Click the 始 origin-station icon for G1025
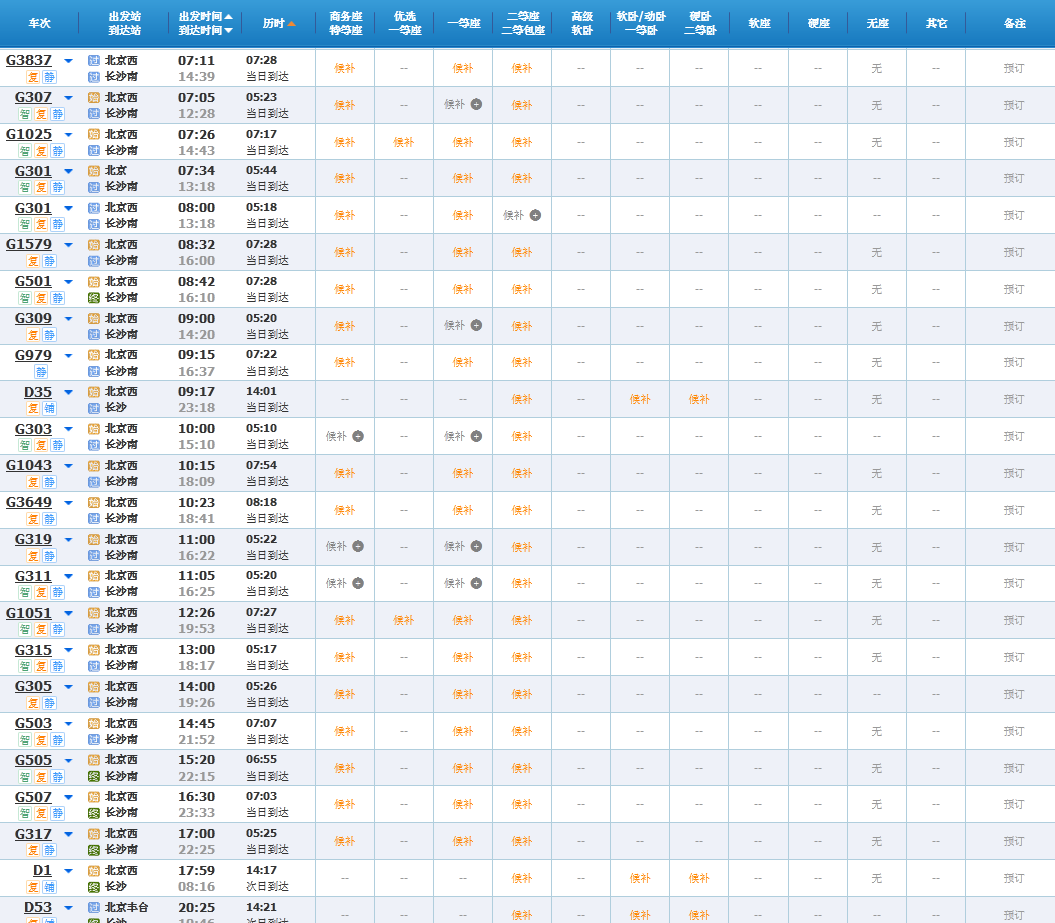The image size is (1055, 923). (x=94, y=134)
